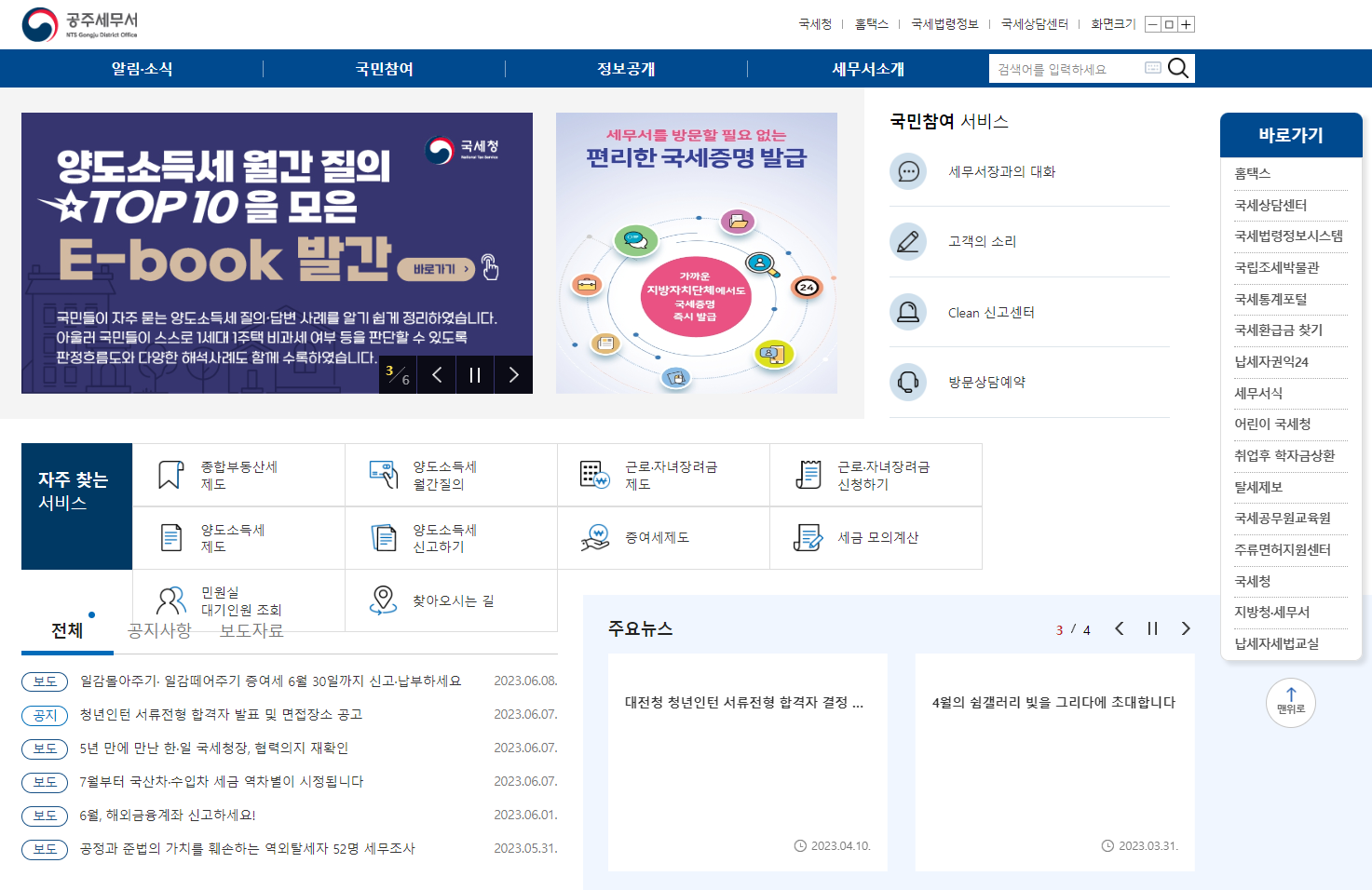Click the 공주세무서 logo
The width and height of the screenshot is (1372, 890).
(80, 25)
